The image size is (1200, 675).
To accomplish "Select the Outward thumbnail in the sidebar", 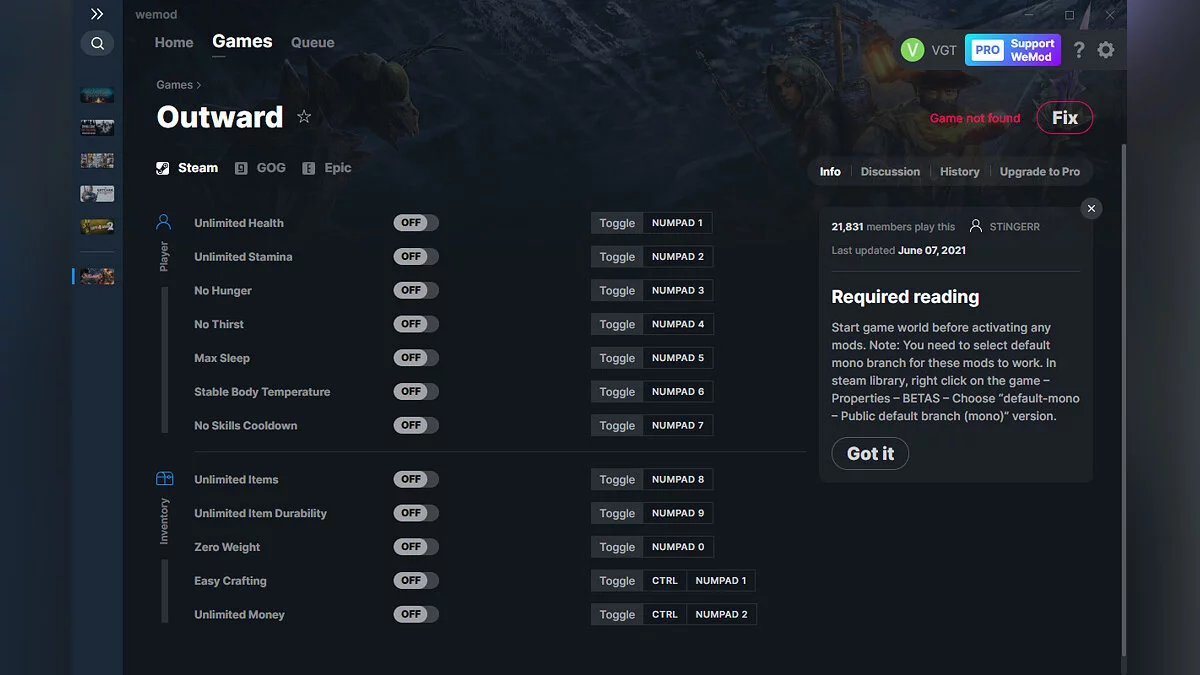I will pyautogui.click(x=96, y=275).
